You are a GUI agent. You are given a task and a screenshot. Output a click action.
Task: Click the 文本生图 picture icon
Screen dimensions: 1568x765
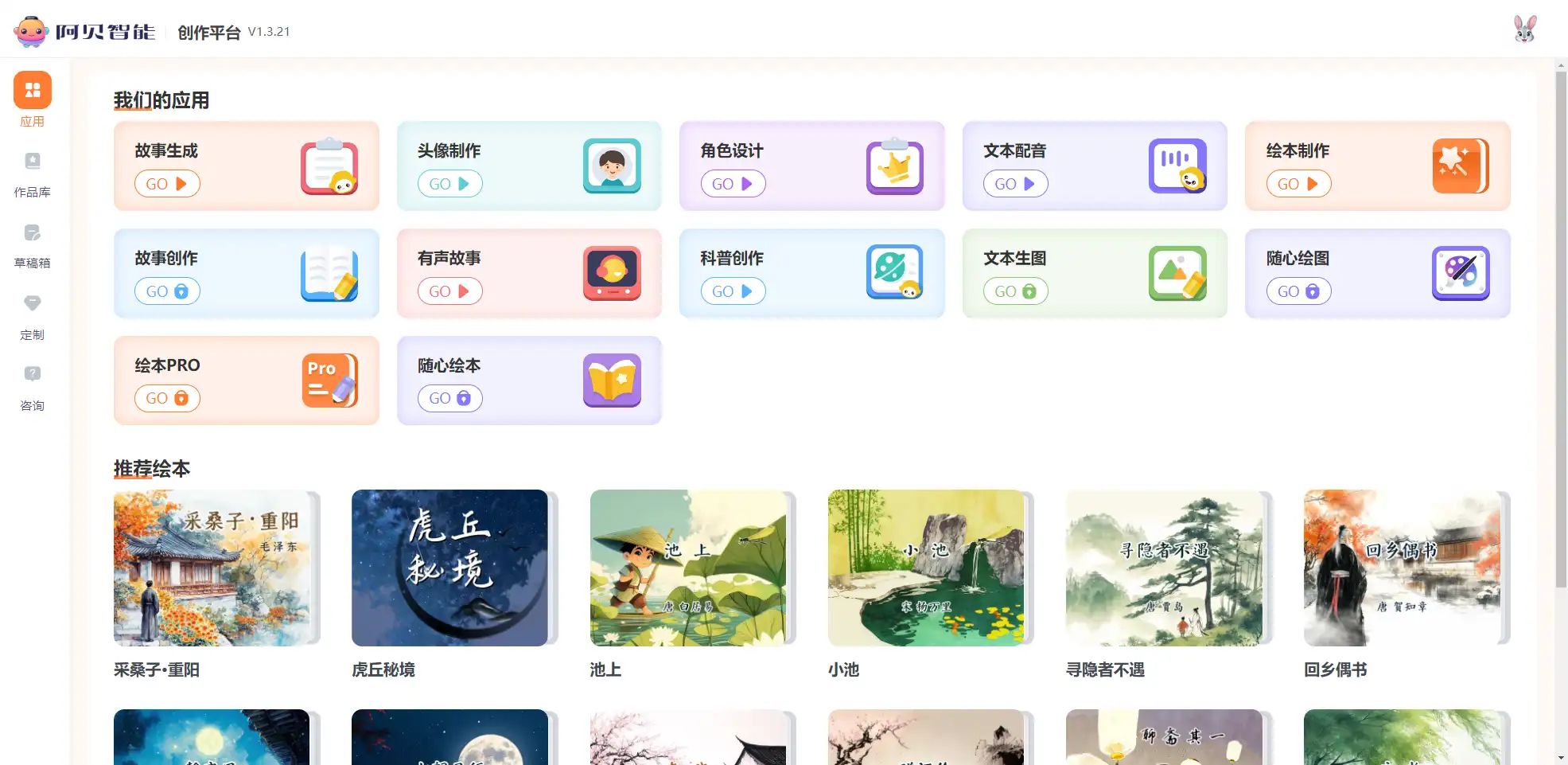tap(1178, 273)
